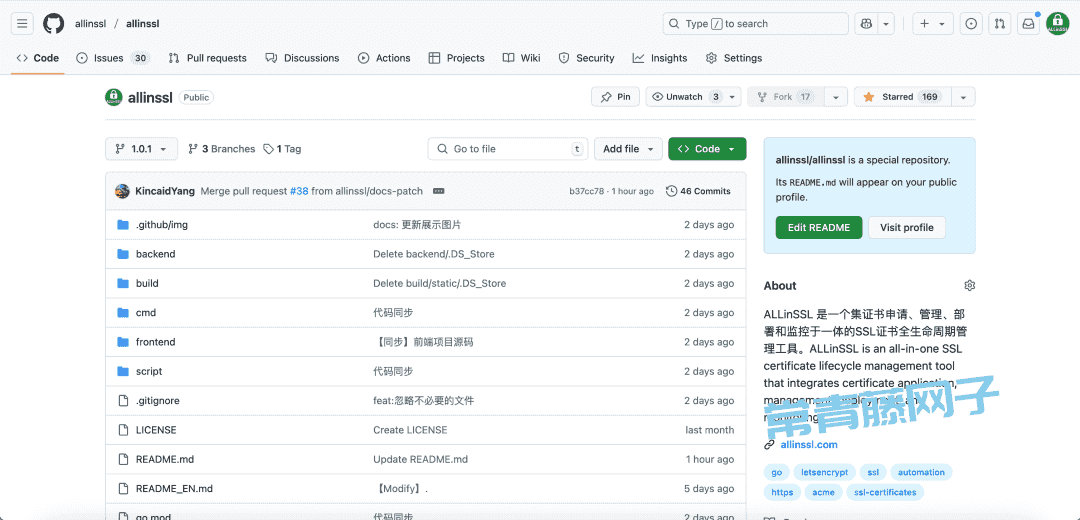This screenshot has width=1080, height=520.
Task: Select the automation topic tag
Action: point(921,472)
